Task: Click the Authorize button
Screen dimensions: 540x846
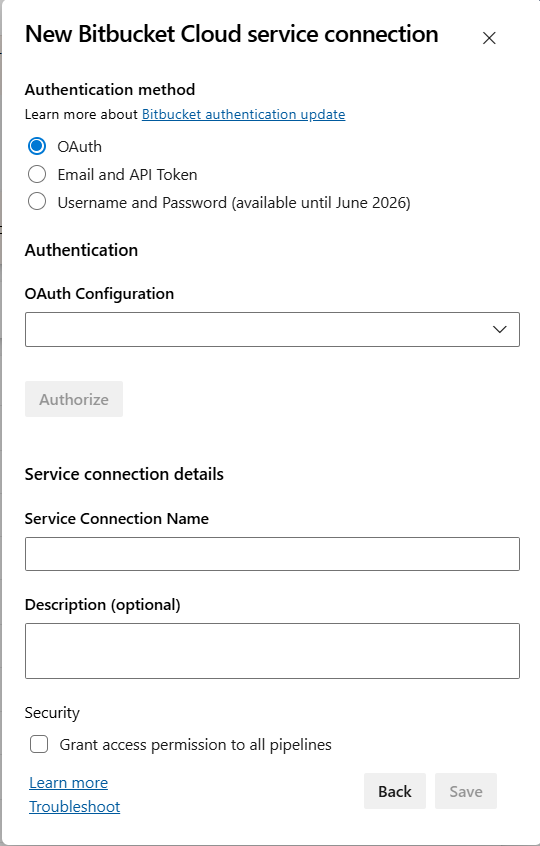Action: (x=74, y=399)
